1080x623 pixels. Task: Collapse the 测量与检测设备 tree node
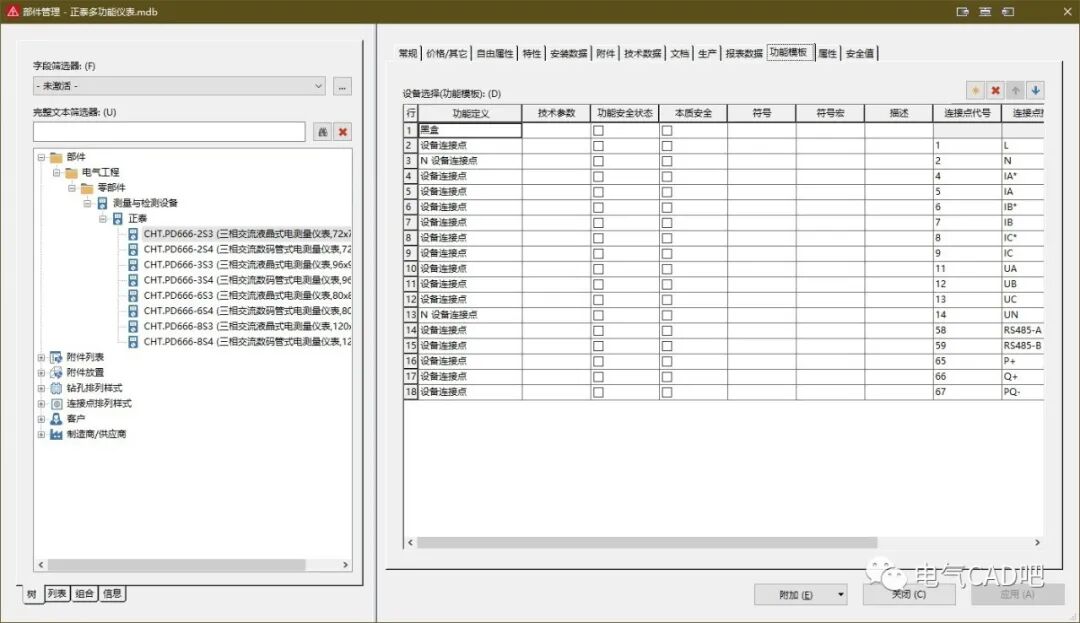click(x=87, y=203)
